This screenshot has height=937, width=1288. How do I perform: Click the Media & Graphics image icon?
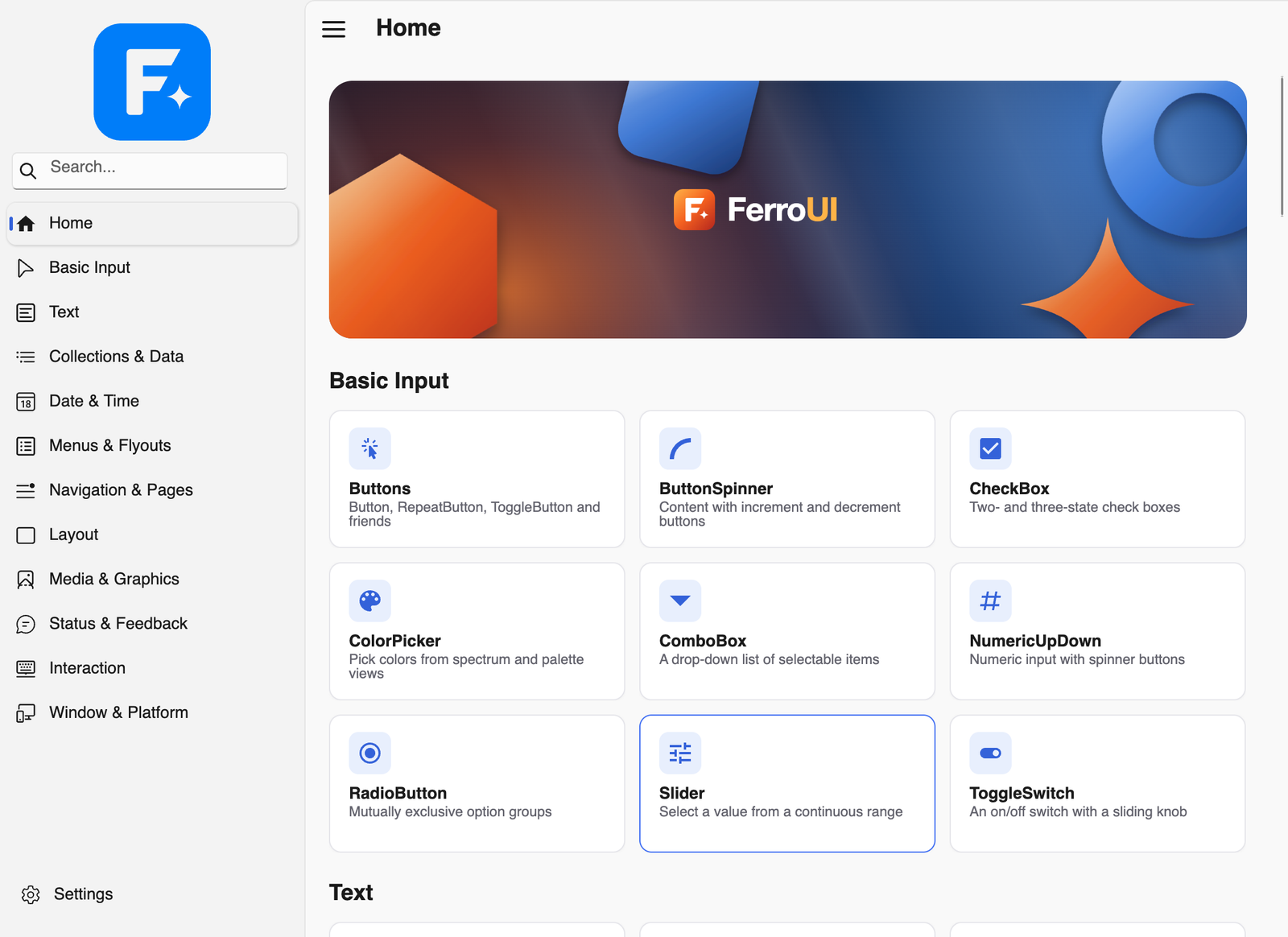click(26, 580)
